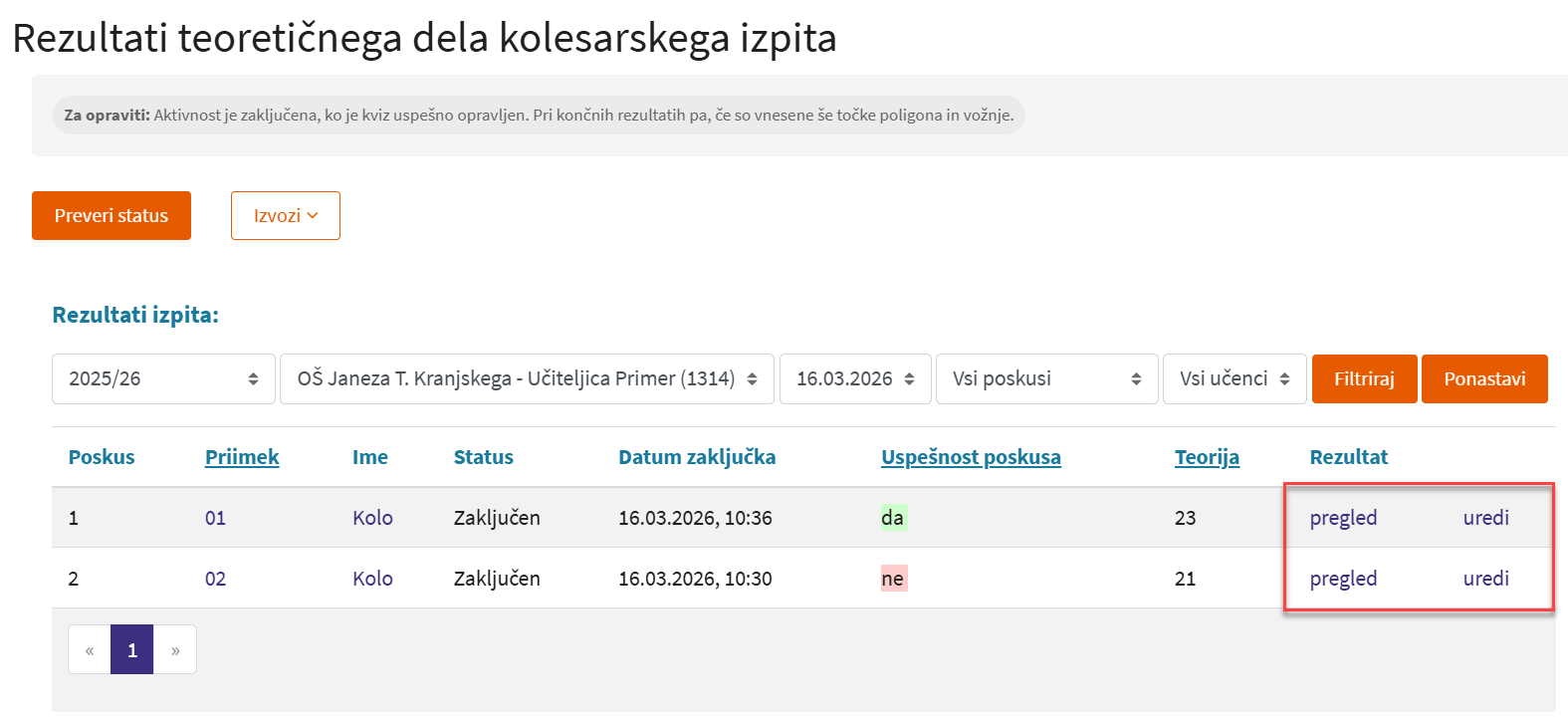The height and width of the screenshot is (726, 1568).
Task: Sort table by Priimek column
Action: (x=242, y=457)
